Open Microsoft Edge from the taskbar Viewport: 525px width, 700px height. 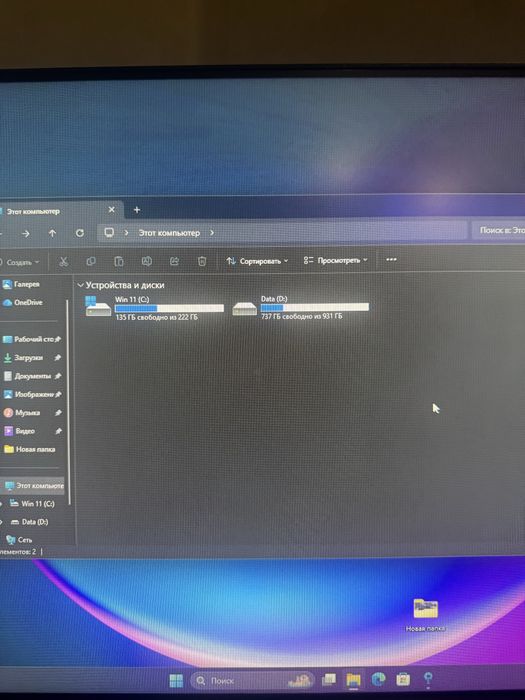tap(379, 679)
